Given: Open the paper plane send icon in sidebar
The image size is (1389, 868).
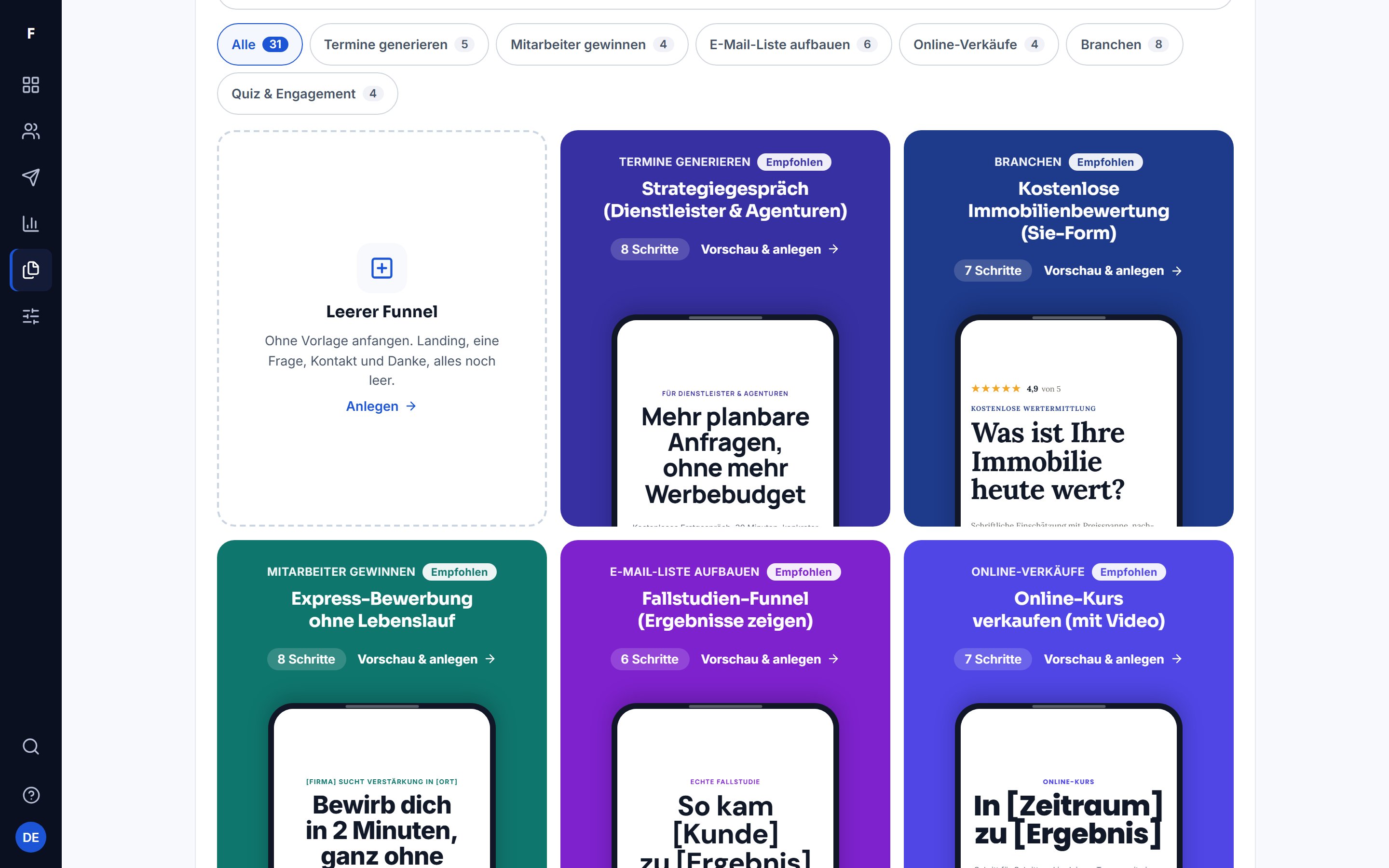Looking at the screenshot, I should (x=30, y=177).
